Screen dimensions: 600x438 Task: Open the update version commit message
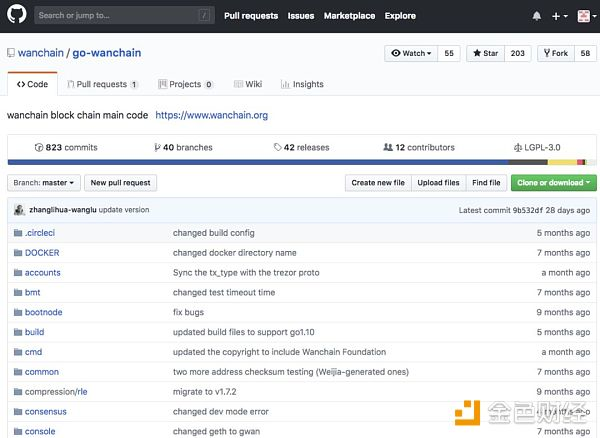pyautogui.click(x=124, y=210)
